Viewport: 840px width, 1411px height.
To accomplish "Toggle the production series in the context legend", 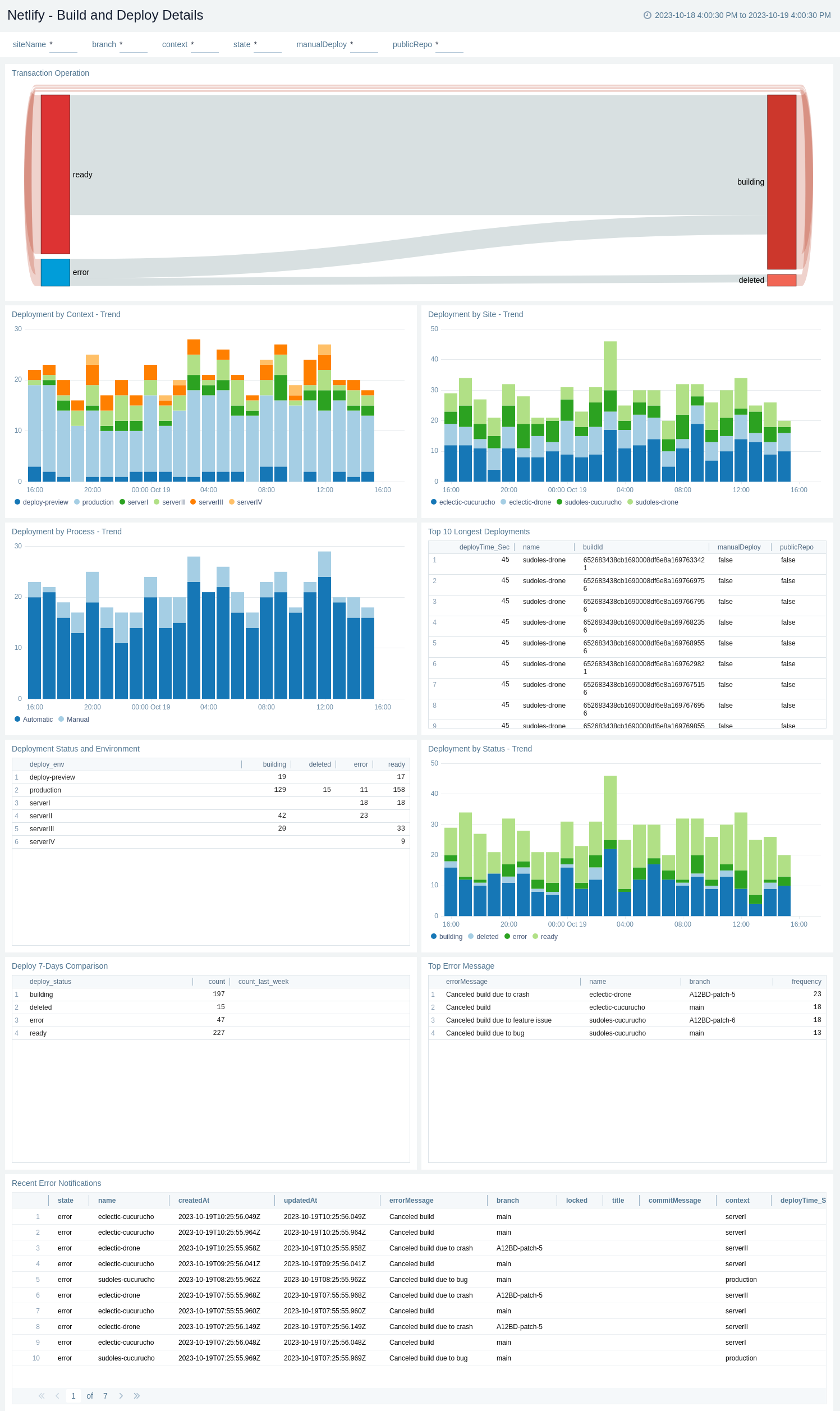I will pyautogui.click(x=98, y=502).
